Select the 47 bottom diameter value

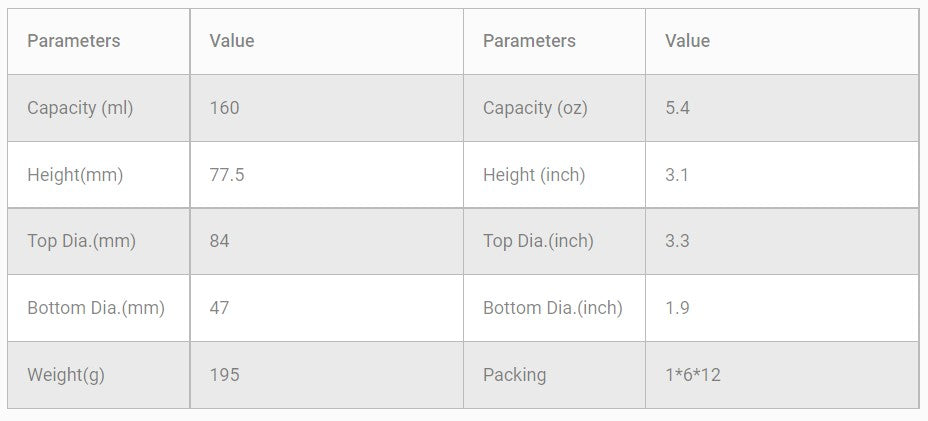[x=220, y=308]
